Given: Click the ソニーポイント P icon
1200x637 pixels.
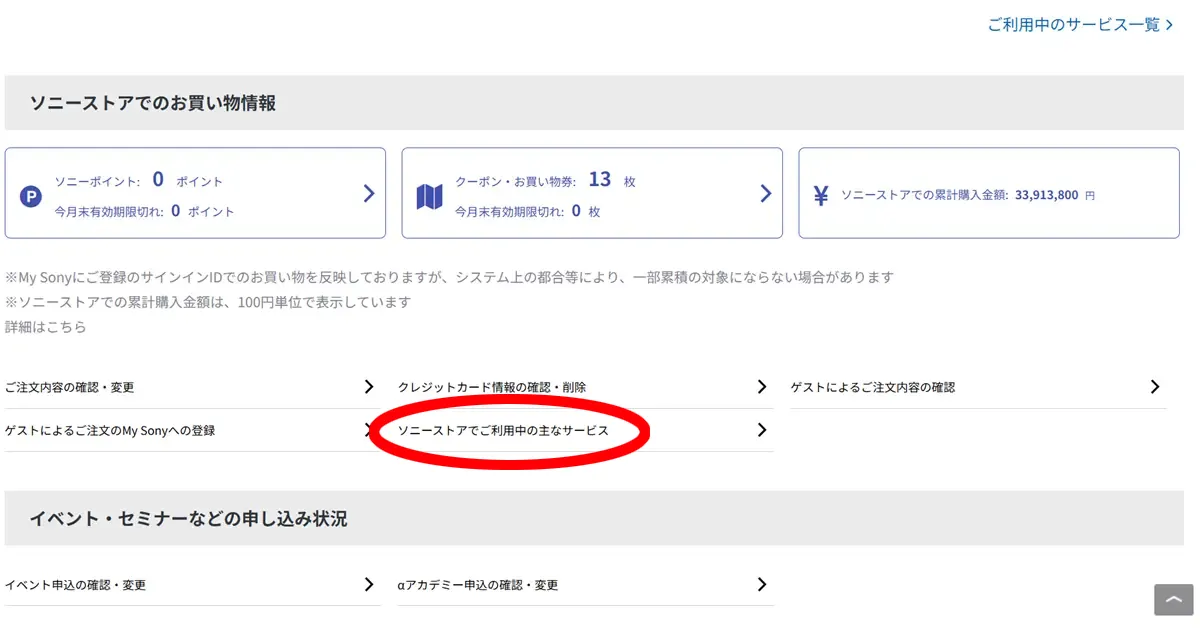Looking at the screenshot, I should (31, 197).
